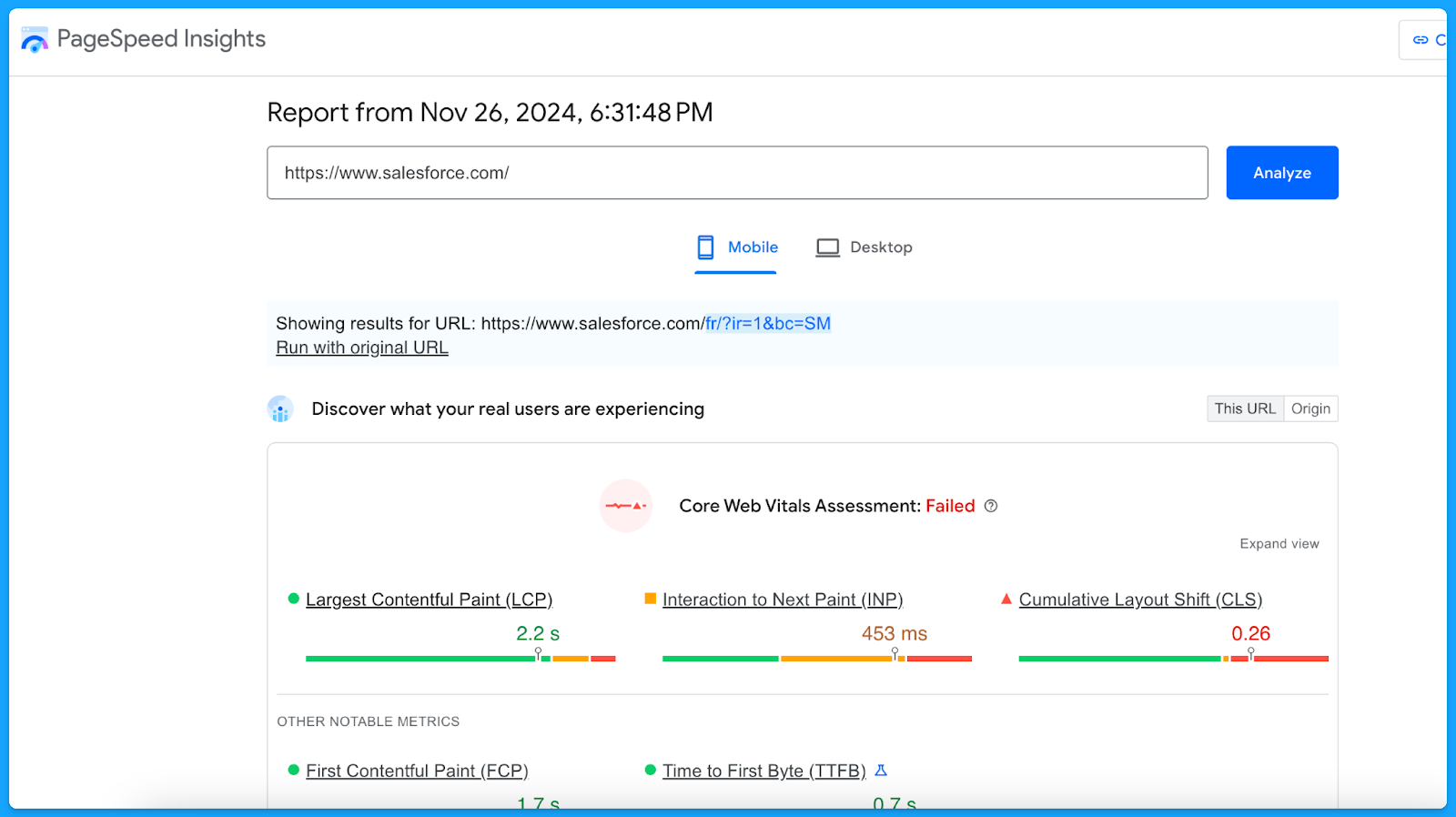
Task: Click Run with original URL link
Action: (362, 348)
